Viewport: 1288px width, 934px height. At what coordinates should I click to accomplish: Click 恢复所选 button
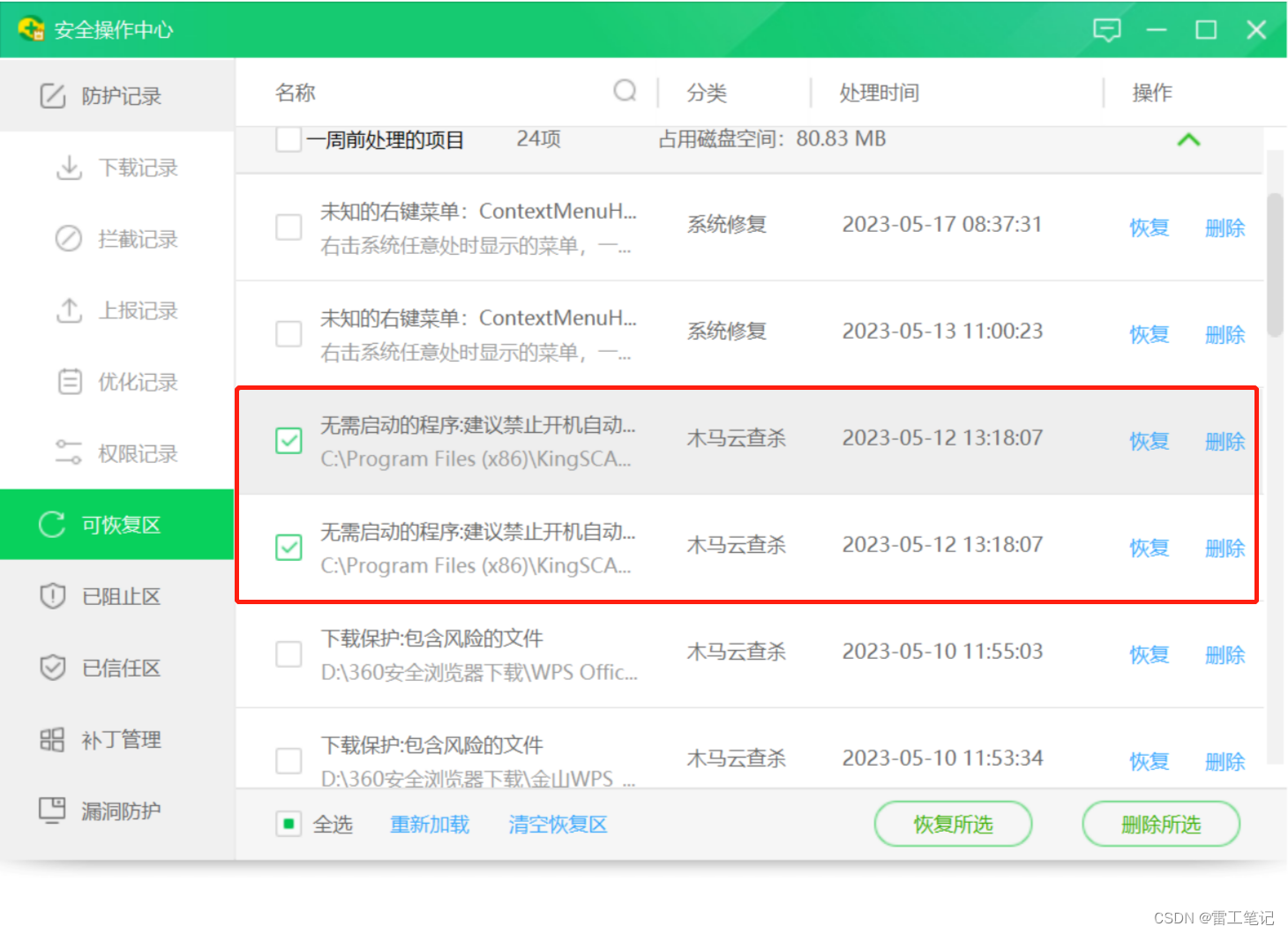pyautogui.click(x=953, y=824)
